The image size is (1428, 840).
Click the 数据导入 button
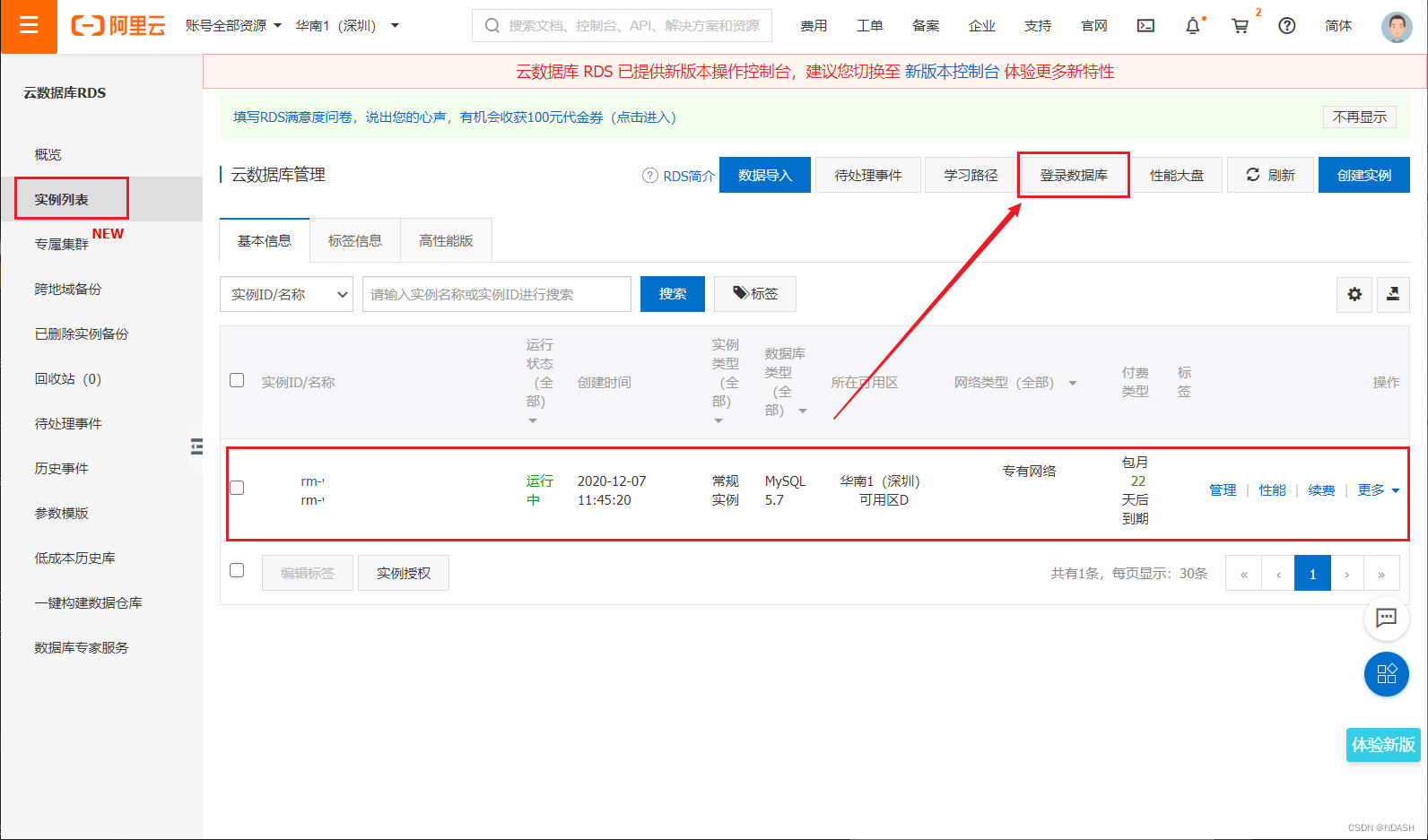pyautogui.click(x=765, y=175)
